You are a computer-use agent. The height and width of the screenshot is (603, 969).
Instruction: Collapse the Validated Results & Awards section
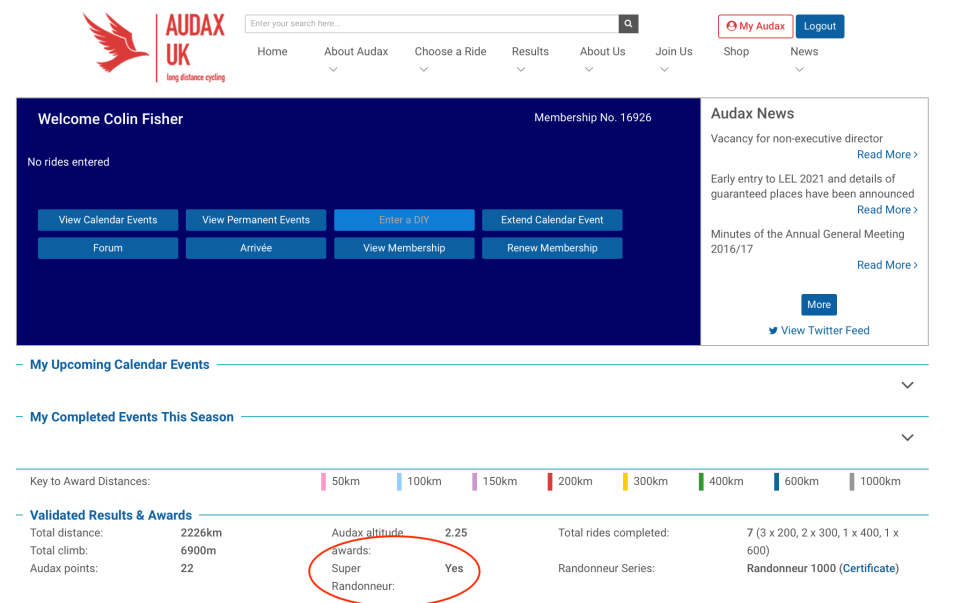coord(20,515)
